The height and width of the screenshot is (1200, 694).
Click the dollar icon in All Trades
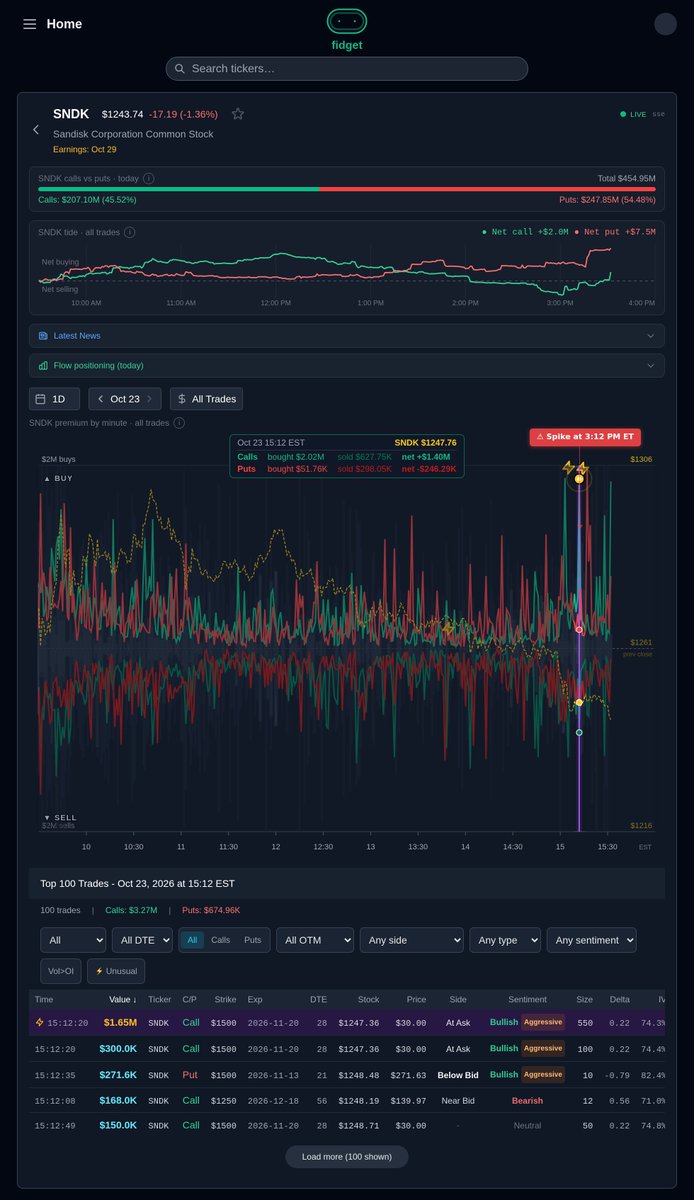tap(181, 399)
